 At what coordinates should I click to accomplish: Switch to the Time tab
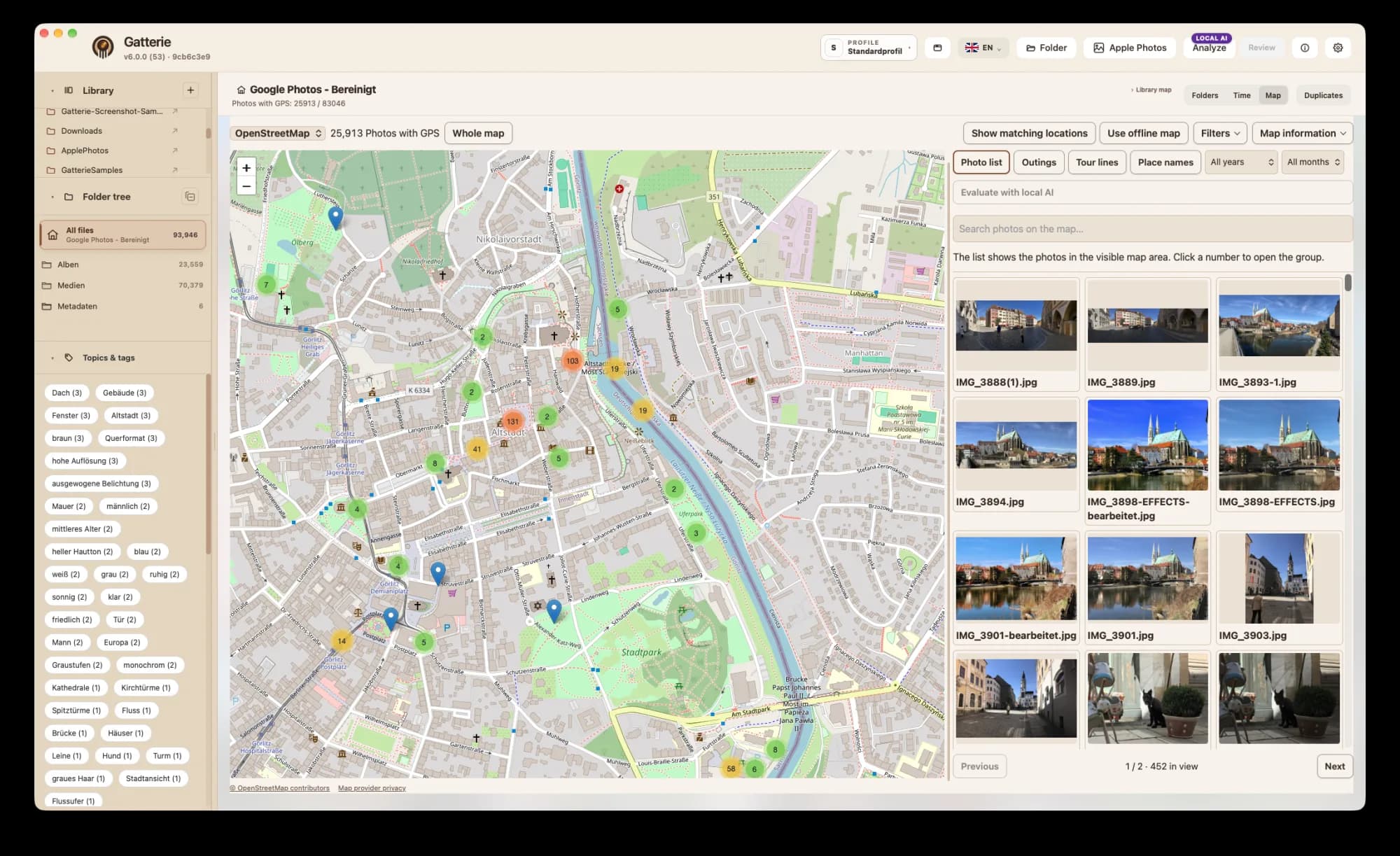pyautogui.click(x=1242, y=95)
